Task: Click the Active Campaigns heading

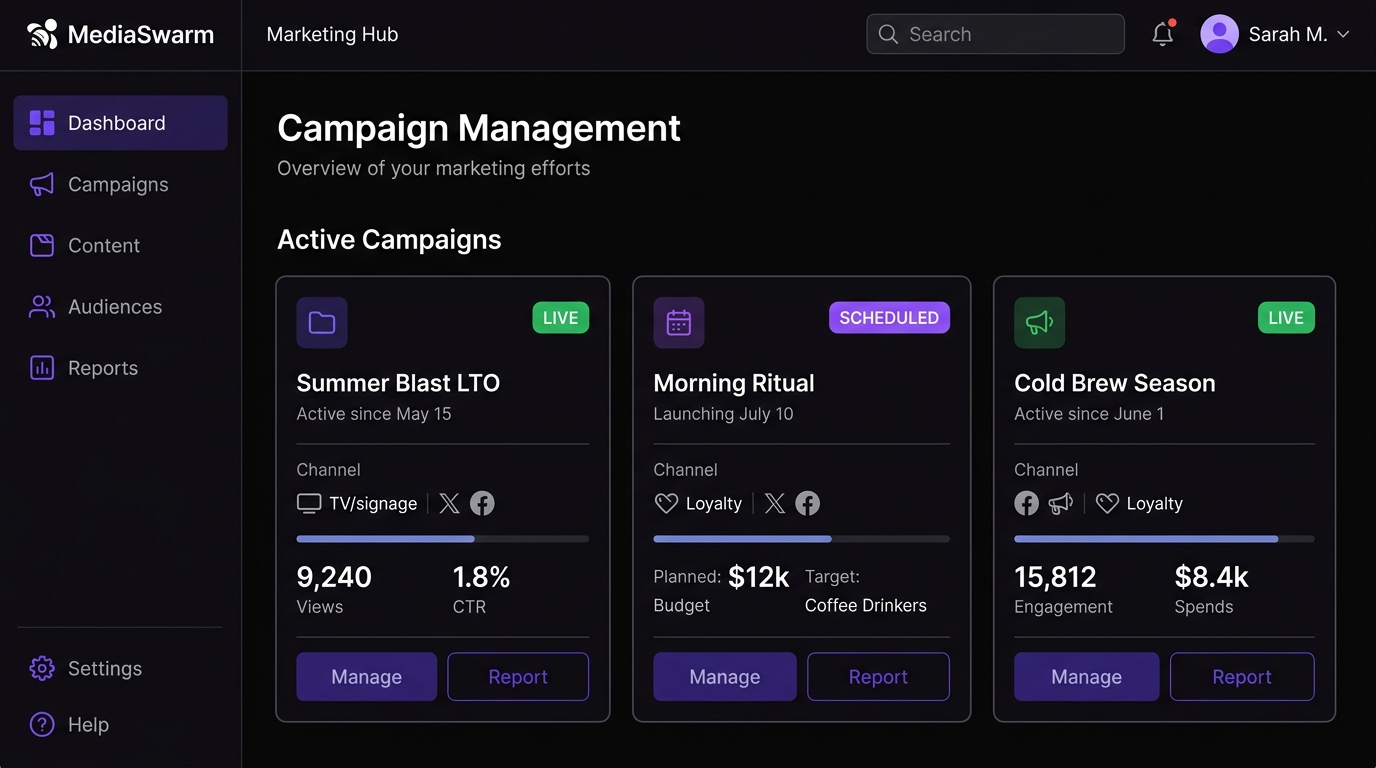Action: (x=389, y=240)
